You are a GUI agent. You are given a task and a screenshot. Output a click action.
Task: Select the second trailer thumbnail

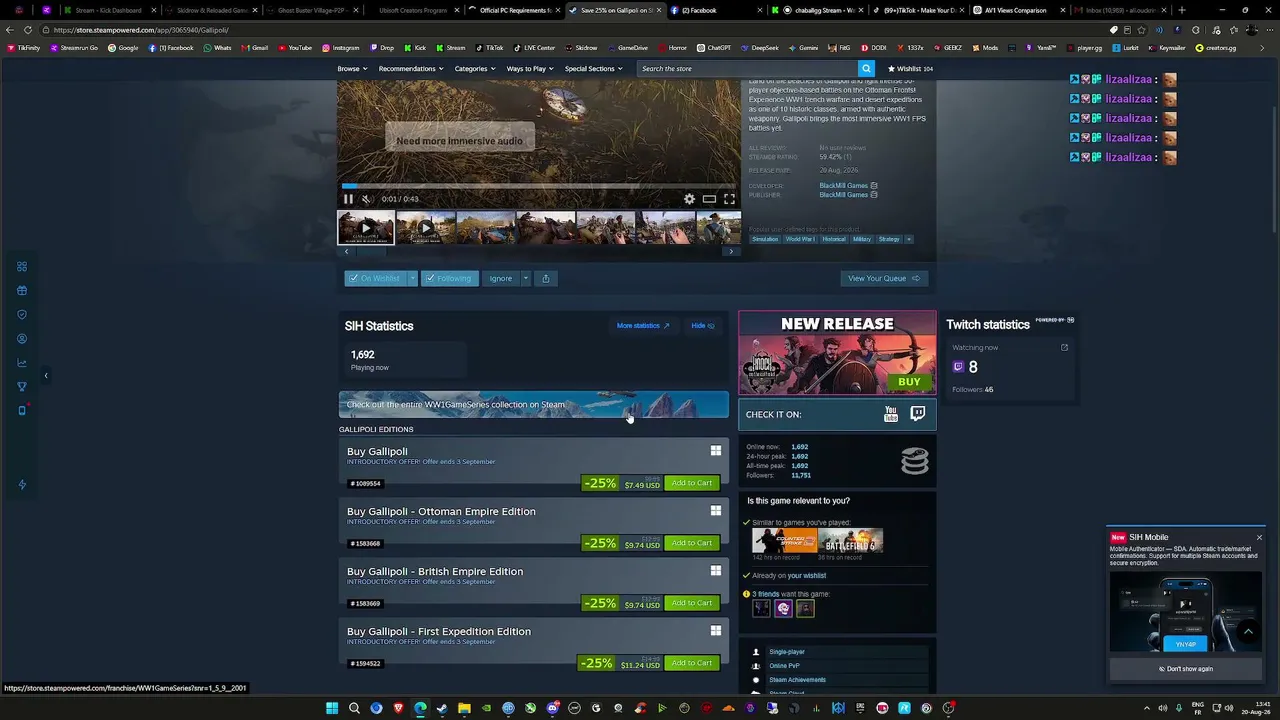tap(426, 228)
